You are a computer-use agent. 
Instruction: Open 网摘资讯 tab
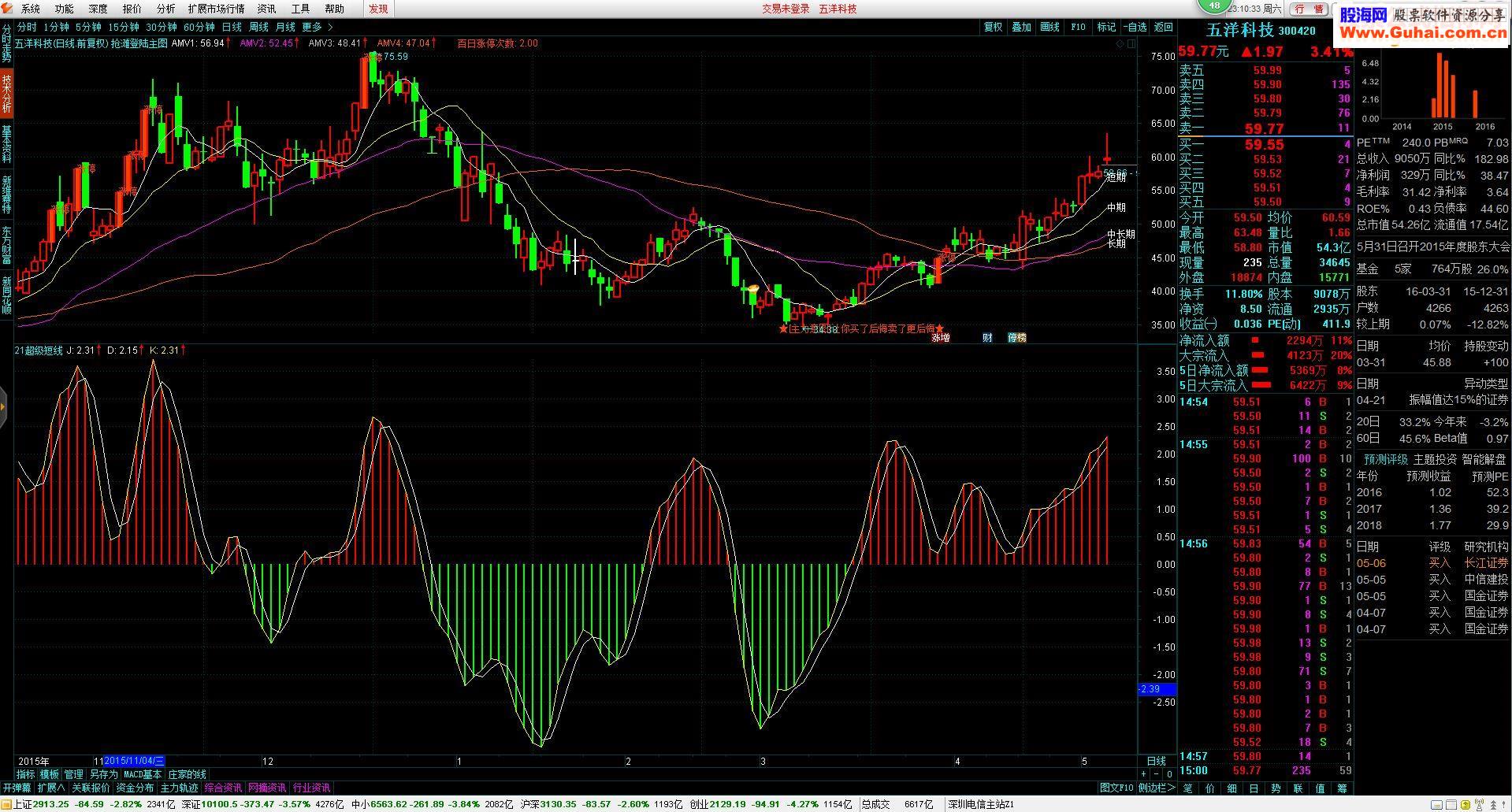267,788
